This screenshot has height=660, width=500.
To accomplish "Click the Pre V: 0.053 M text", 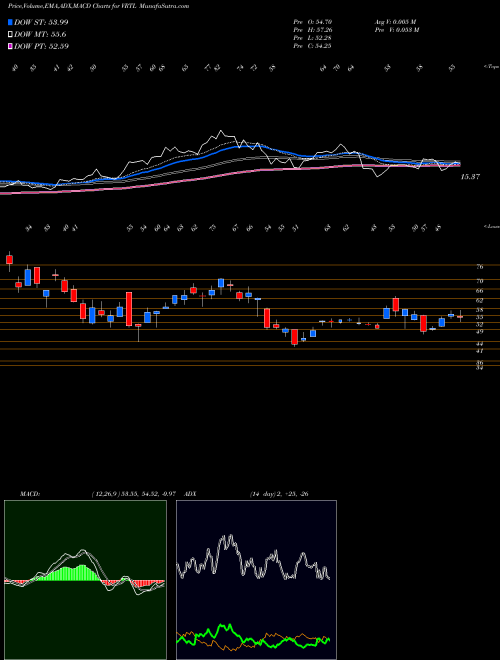I will click(x=398, y=30).
